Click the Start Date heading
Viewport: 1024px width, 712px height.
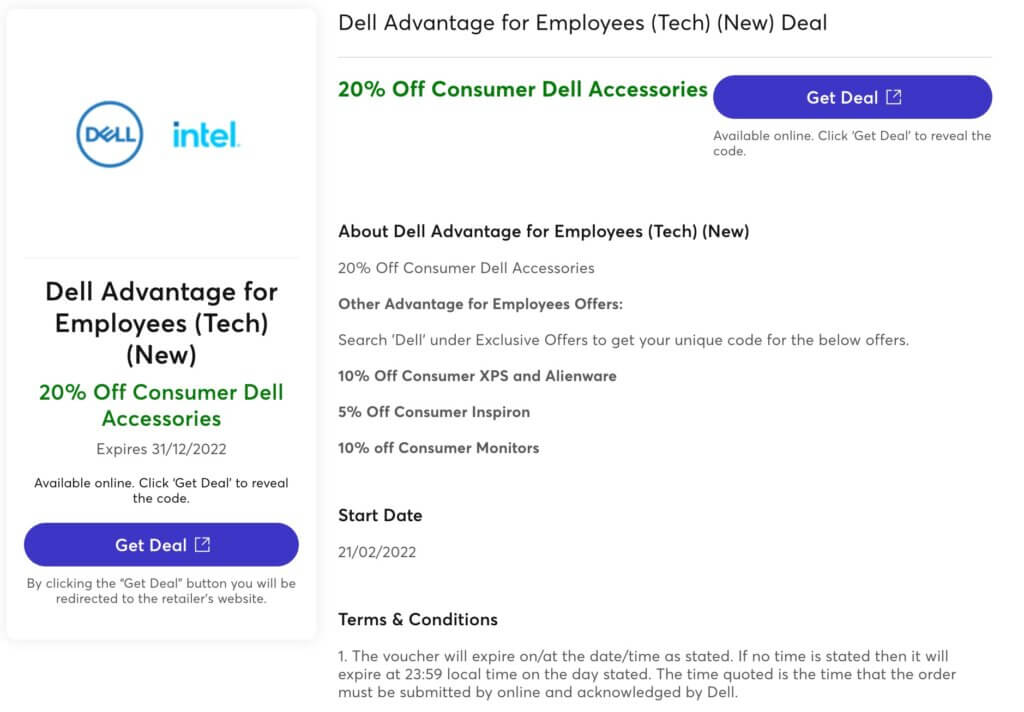click(x=380, y=515)
